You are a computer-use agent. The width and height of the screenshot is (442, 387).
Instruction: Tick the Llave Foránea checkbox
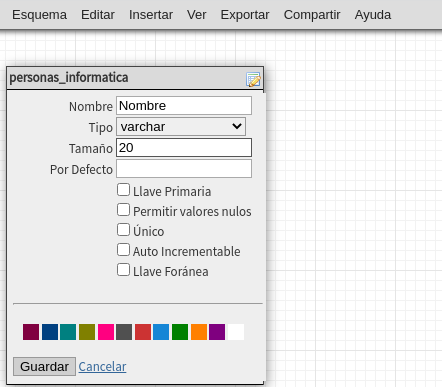pos(123,270)
